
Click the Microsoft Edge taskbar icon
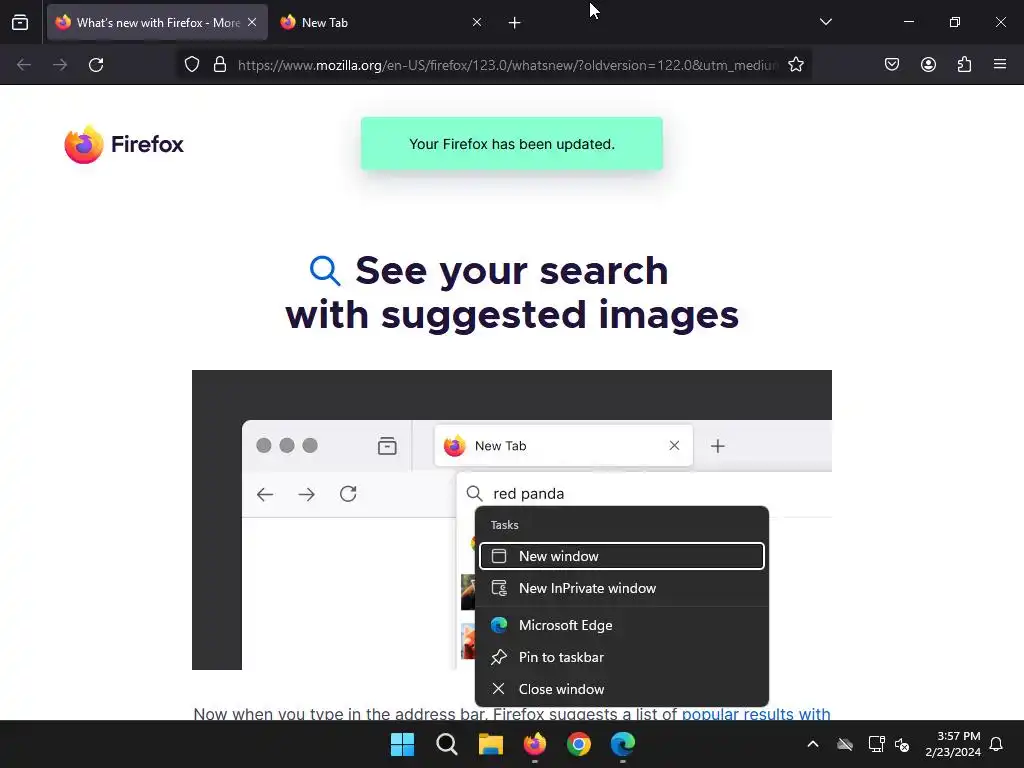click(622, 744)
